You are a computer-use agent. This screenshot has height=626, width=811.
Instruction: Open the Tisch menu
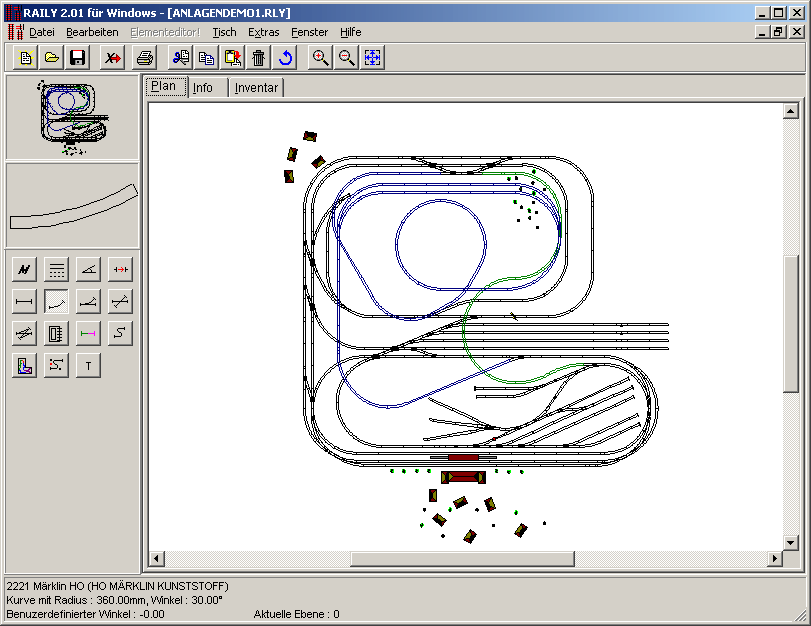tap(224, 32)
